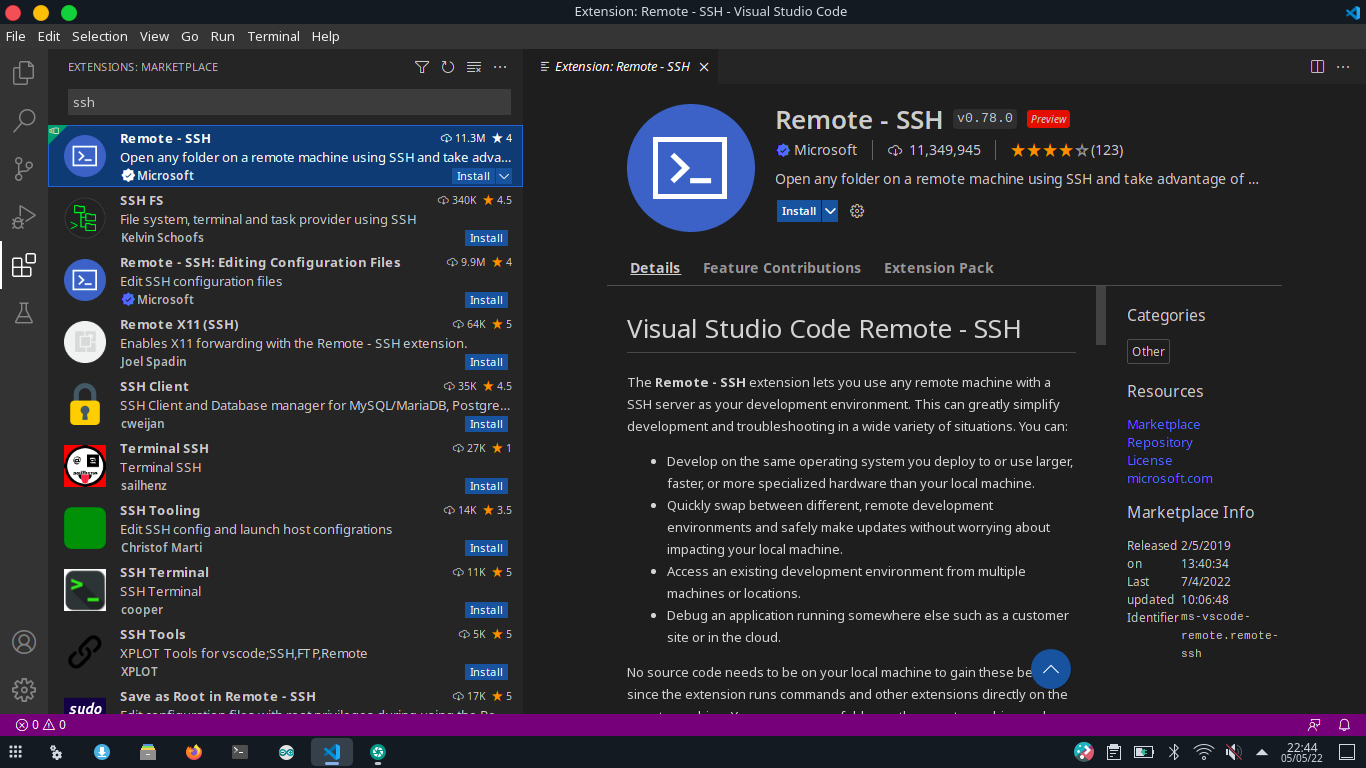Open the Source Control view
The image size is (1366, 768).
coord(24,169)
